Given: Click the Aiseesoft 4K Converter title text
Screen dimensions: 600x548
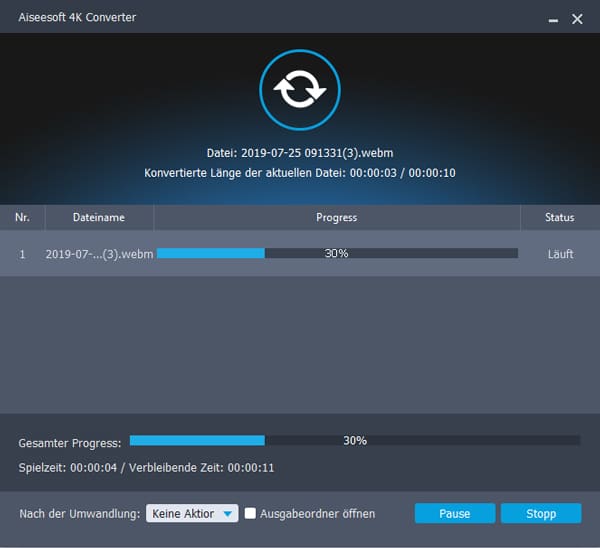Looking at the screenshot, I should pyautogui.click(x=74, y=18).
